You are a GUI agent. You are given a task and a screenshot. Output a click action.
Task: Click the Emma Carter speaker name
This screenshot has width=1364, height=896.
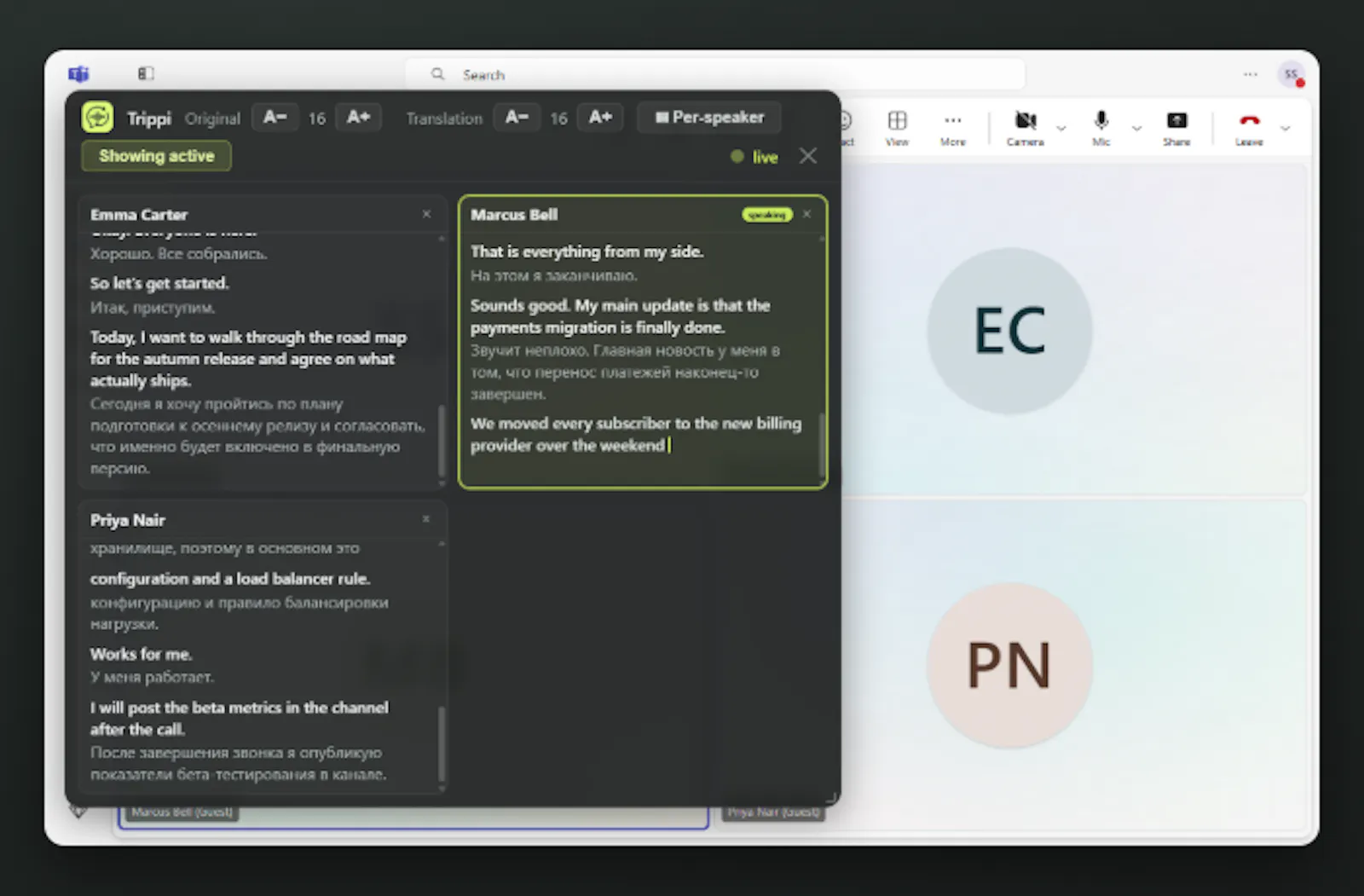click(x=139, y=215)
